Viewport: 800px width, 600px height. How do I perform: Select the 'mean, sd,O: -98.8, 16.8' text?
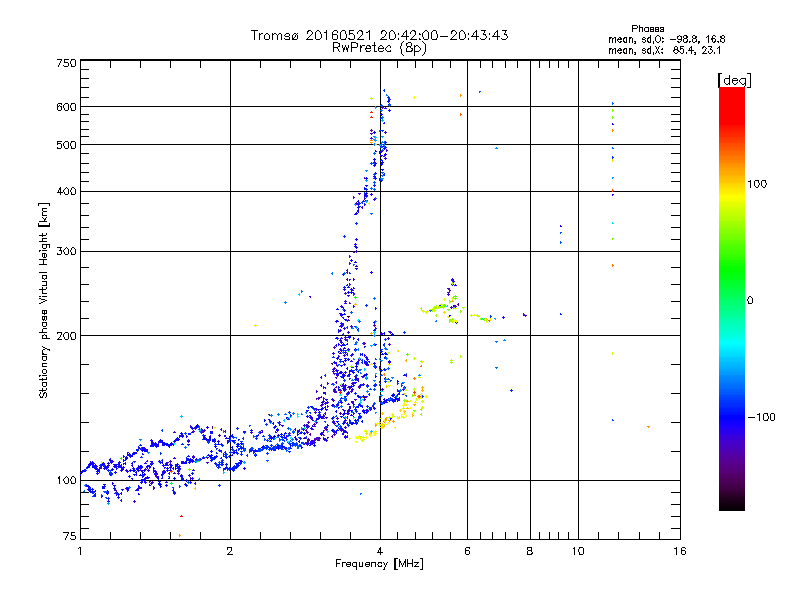(x=666, y=39)
